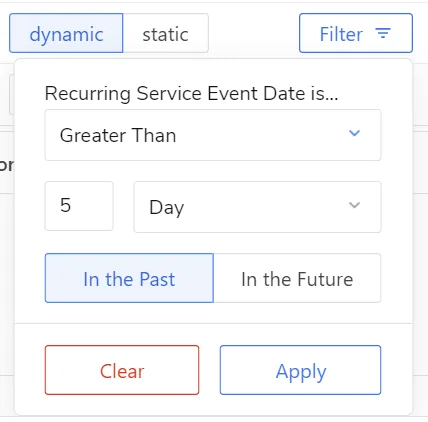Open the Day time-unit dropdown
Image resolution: width=428 pixels, height=422 pixels.
coord(257,207)
